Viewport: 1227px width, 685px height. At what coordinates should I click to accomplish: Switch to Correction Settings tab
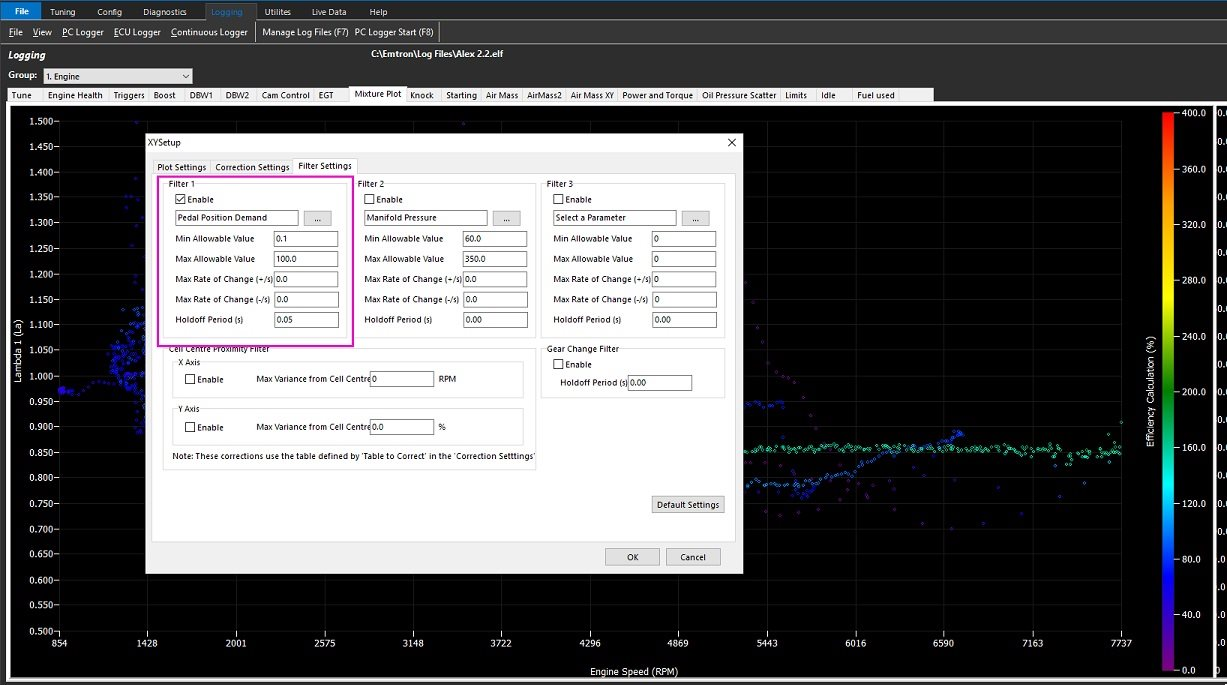(252, 167)
